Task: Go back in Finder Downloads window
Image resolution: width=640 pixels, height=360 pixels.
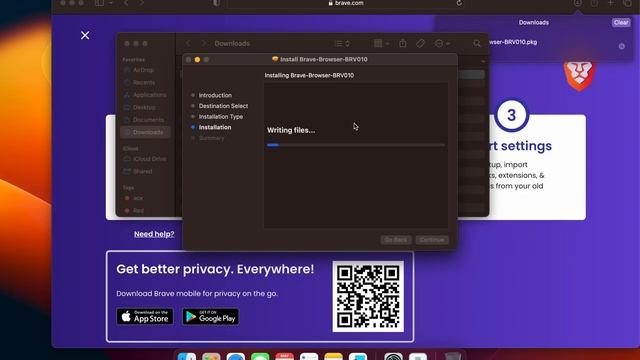Action: tap(188, 43)
